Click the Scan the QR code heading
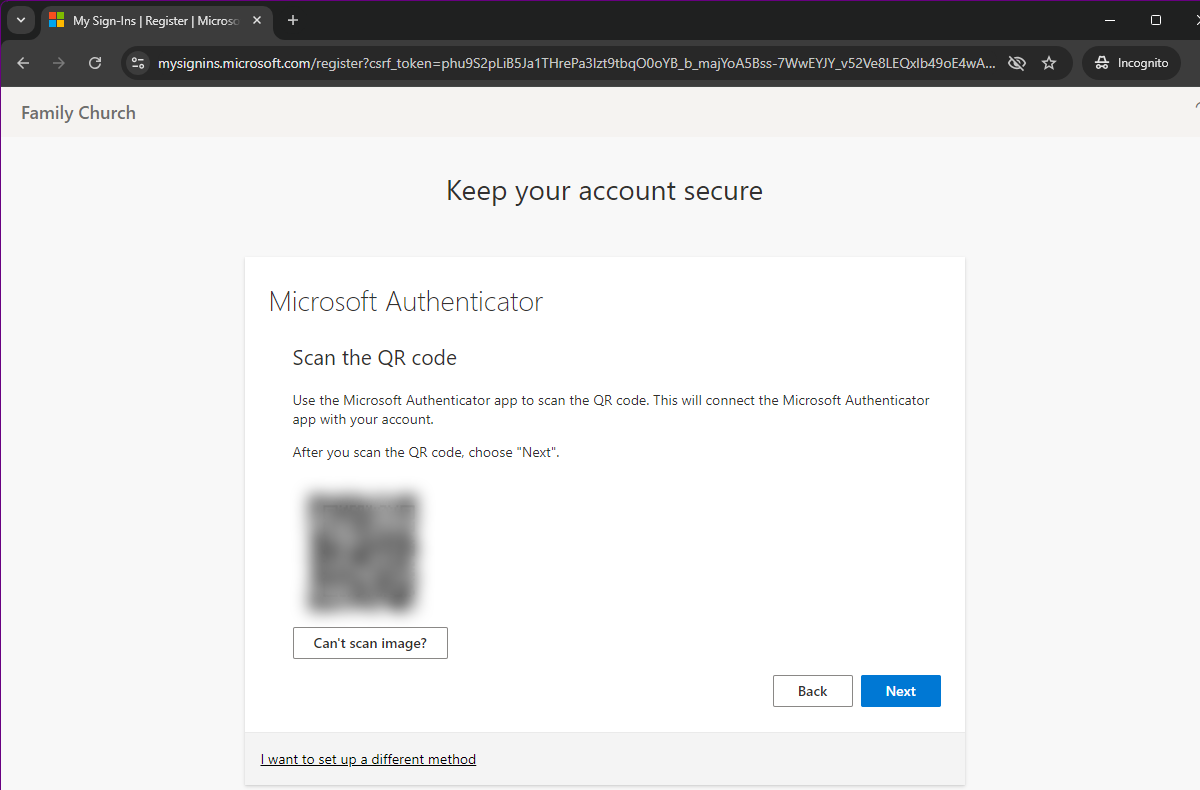Viewport: 1200px width, 790px height. coord(374,358)
